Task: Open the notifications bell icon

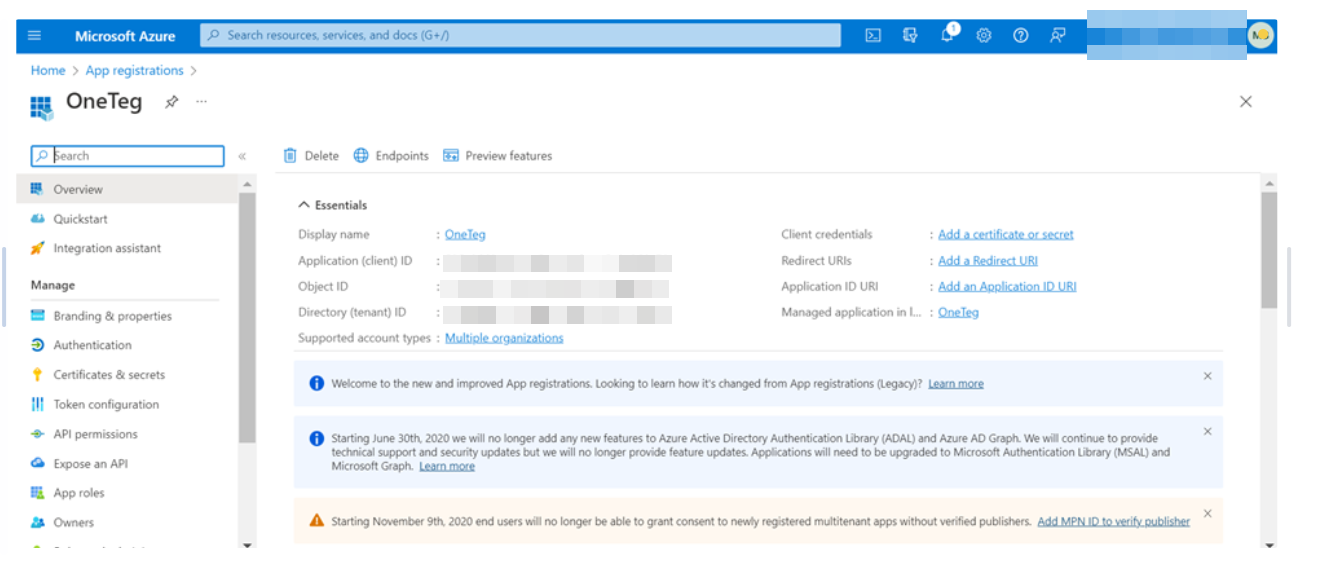Action: pyautogui.click(x=947, y=36)
